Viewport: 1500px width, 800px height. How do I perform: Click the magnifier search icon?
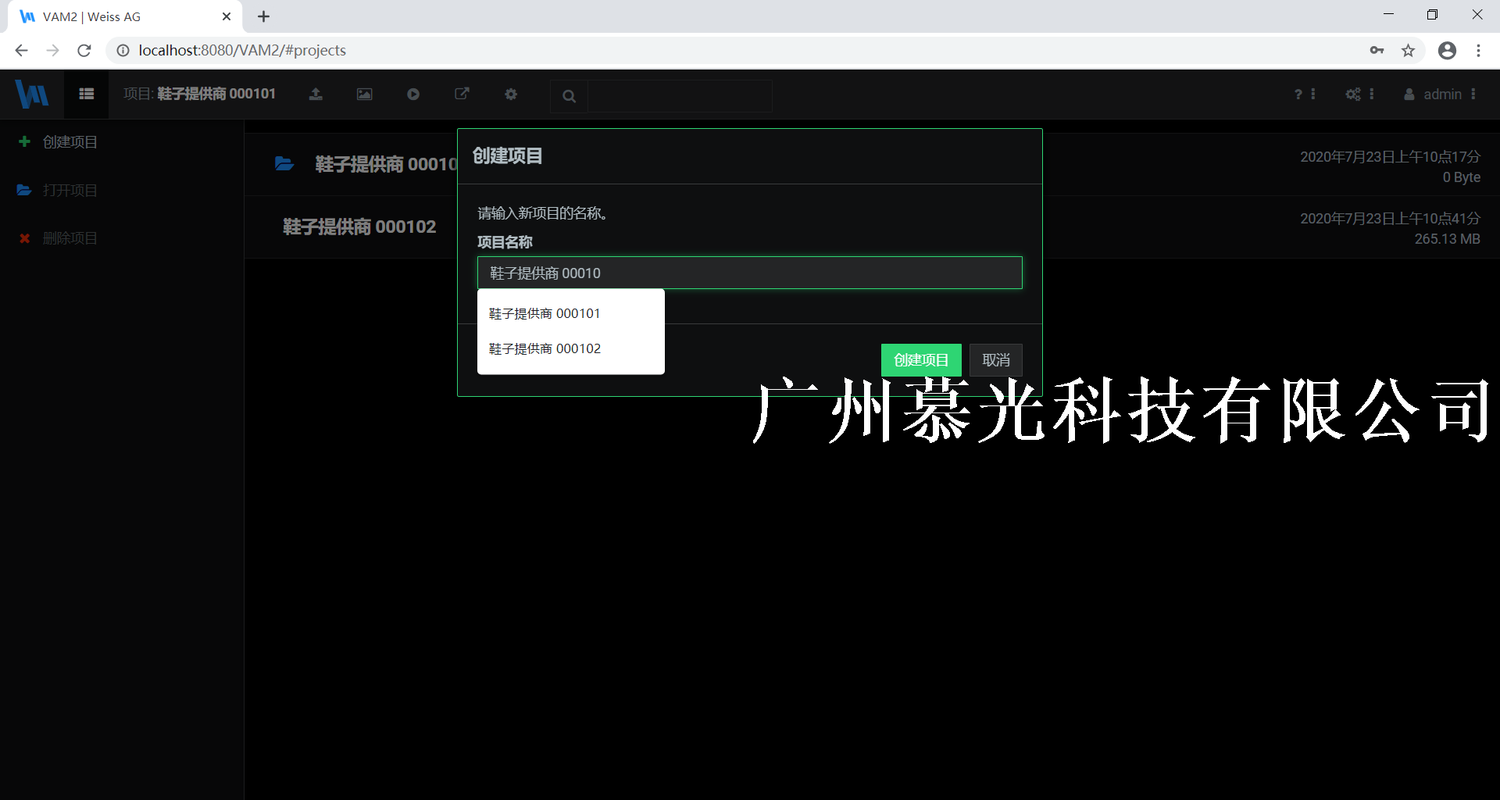point(569,96)
